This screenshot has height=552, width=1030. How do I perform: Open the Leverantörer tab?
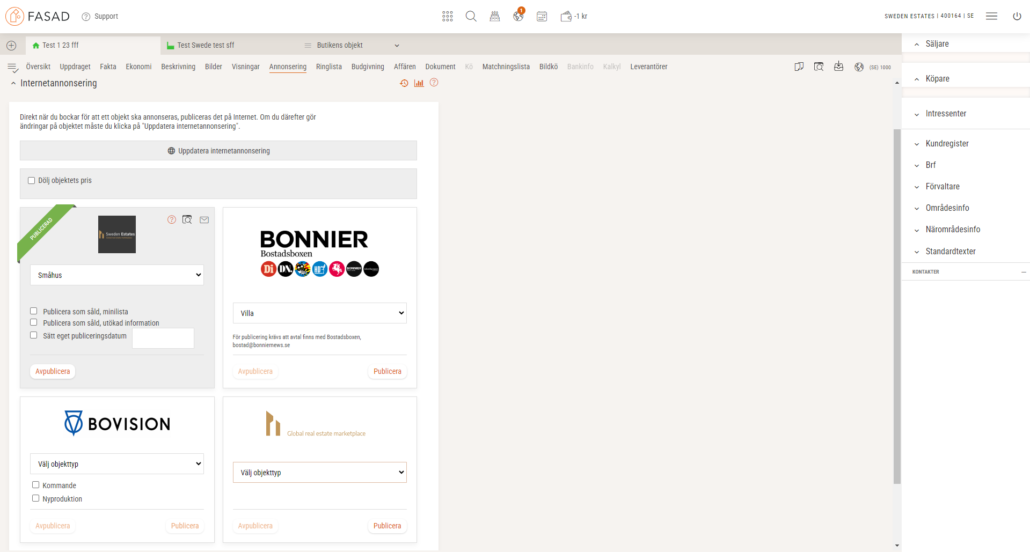[x=649, y=66]
